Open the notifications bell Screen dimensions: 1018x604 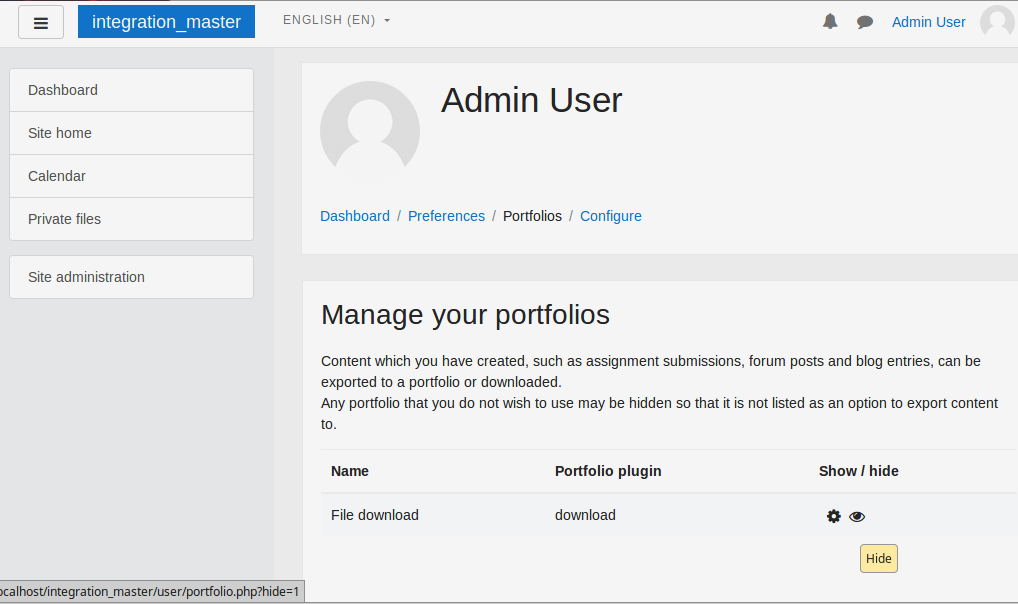tap(830, 21)
